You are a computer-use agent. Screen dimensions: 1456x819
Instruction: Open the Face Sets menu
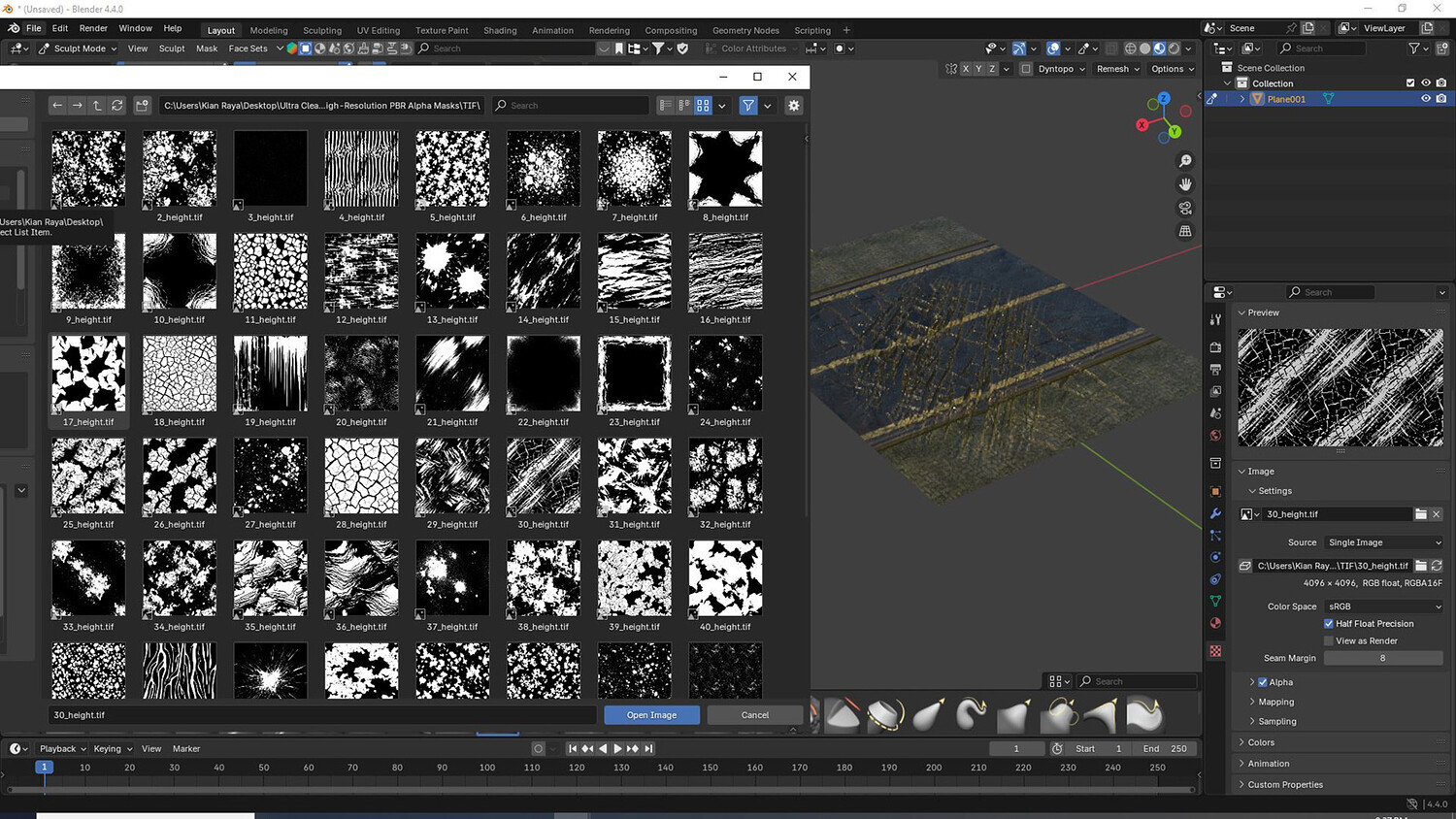pos(248,49)
